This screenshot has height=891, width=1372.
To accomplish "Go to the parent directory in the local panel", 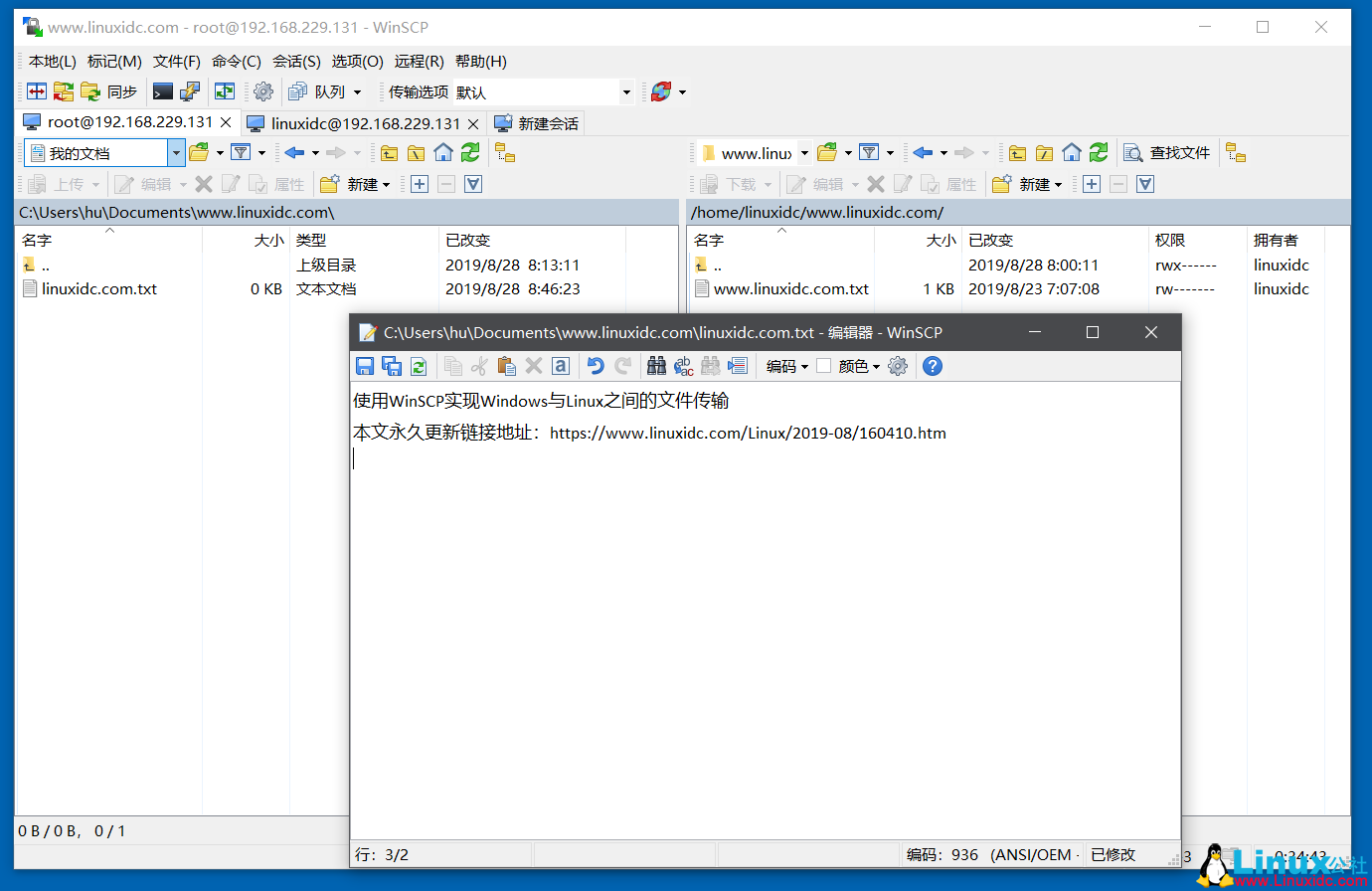I will (x=390, y=152).
